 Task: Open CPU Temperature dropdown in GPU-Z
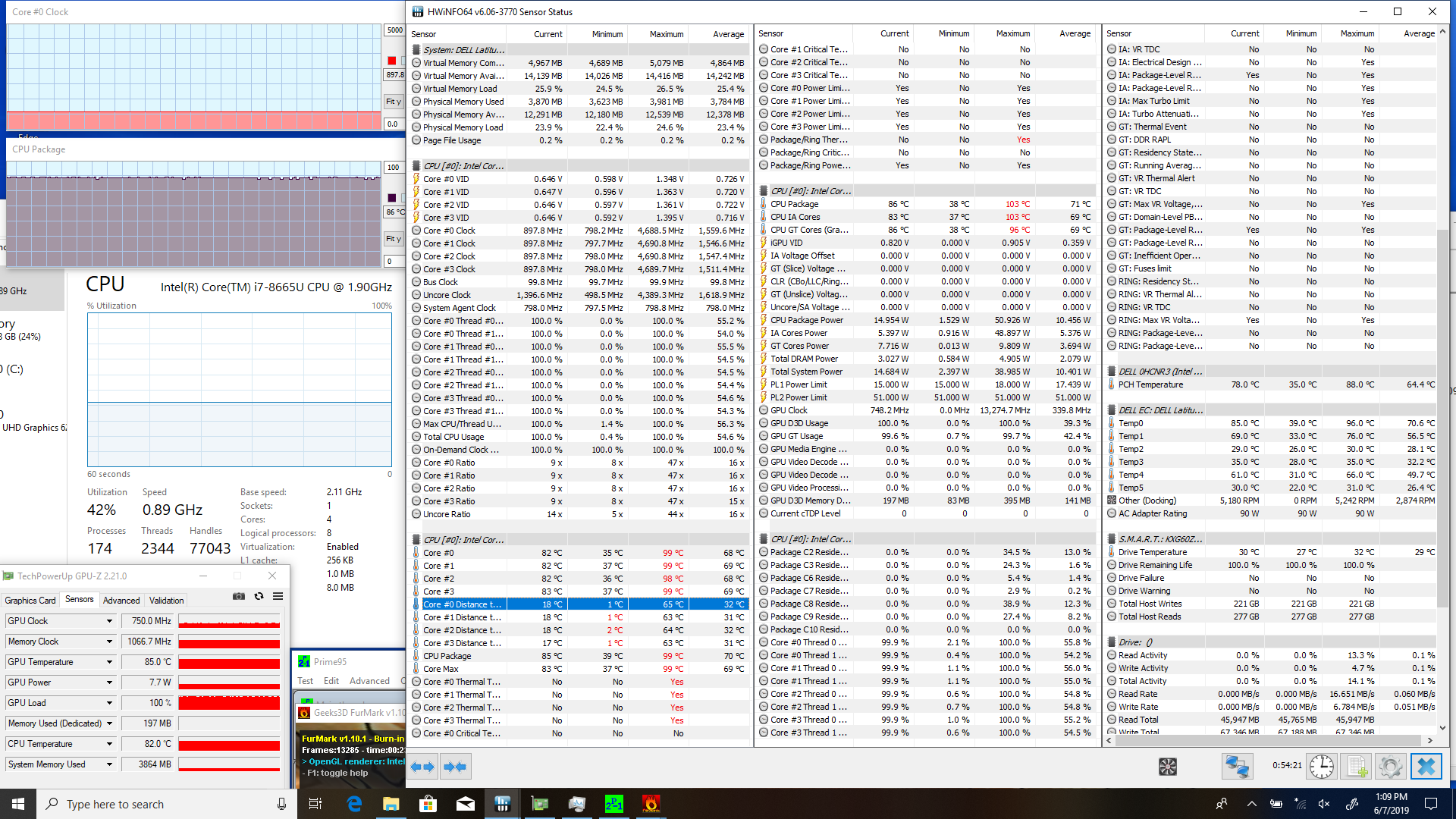pyautogui.click(x=109, y=744)
